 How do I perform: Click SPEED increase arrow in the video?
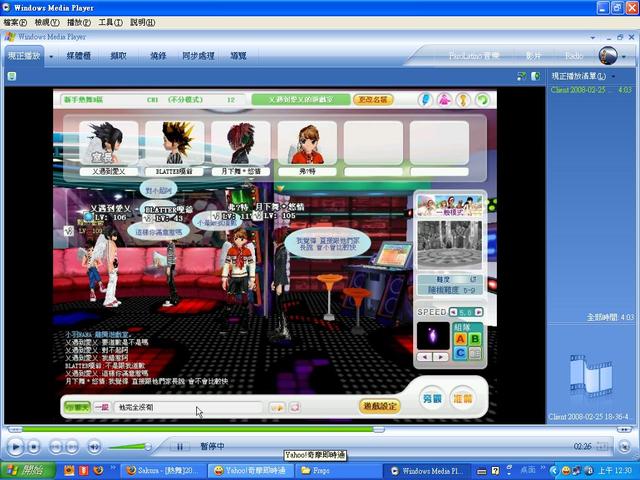pyautogui.click(x=479, y=312)
